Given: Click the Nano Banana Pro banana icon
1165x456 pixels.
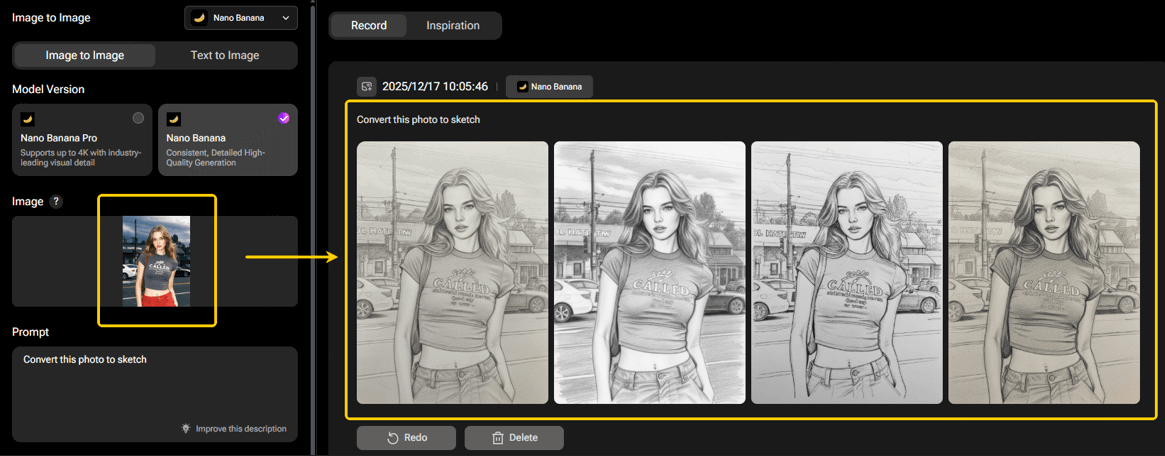Looking at the screenshot, I should [x=27, y=118].
